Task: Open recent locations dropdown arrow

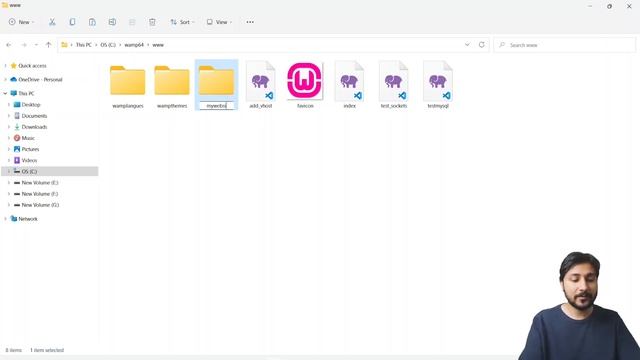Action: [x=36, y=45]
